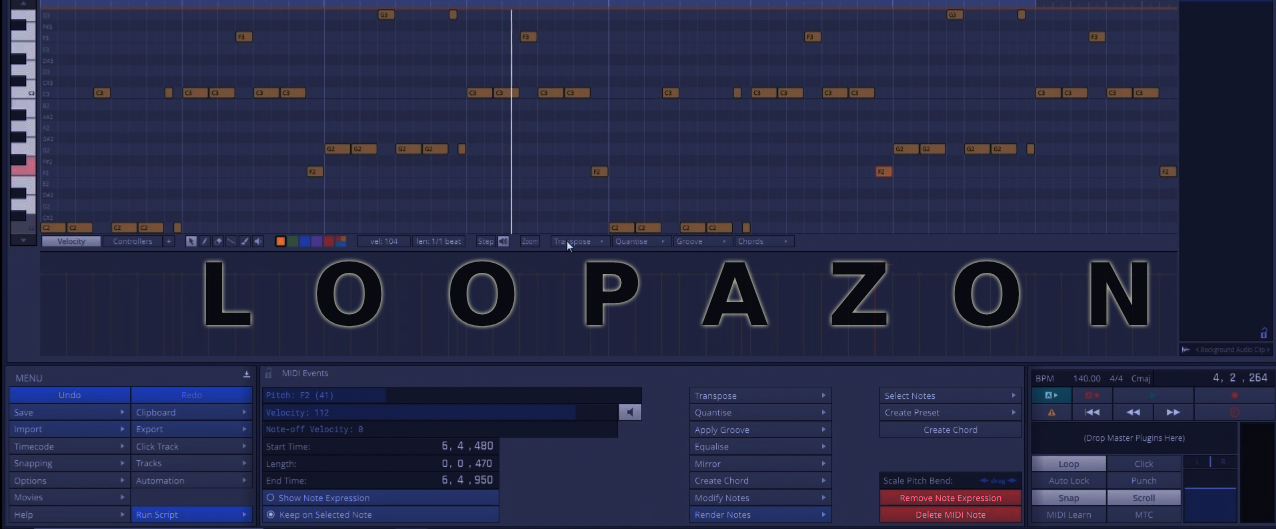Expand the Mirror submenu
The image size is (1276, 529).
(760, 464)
